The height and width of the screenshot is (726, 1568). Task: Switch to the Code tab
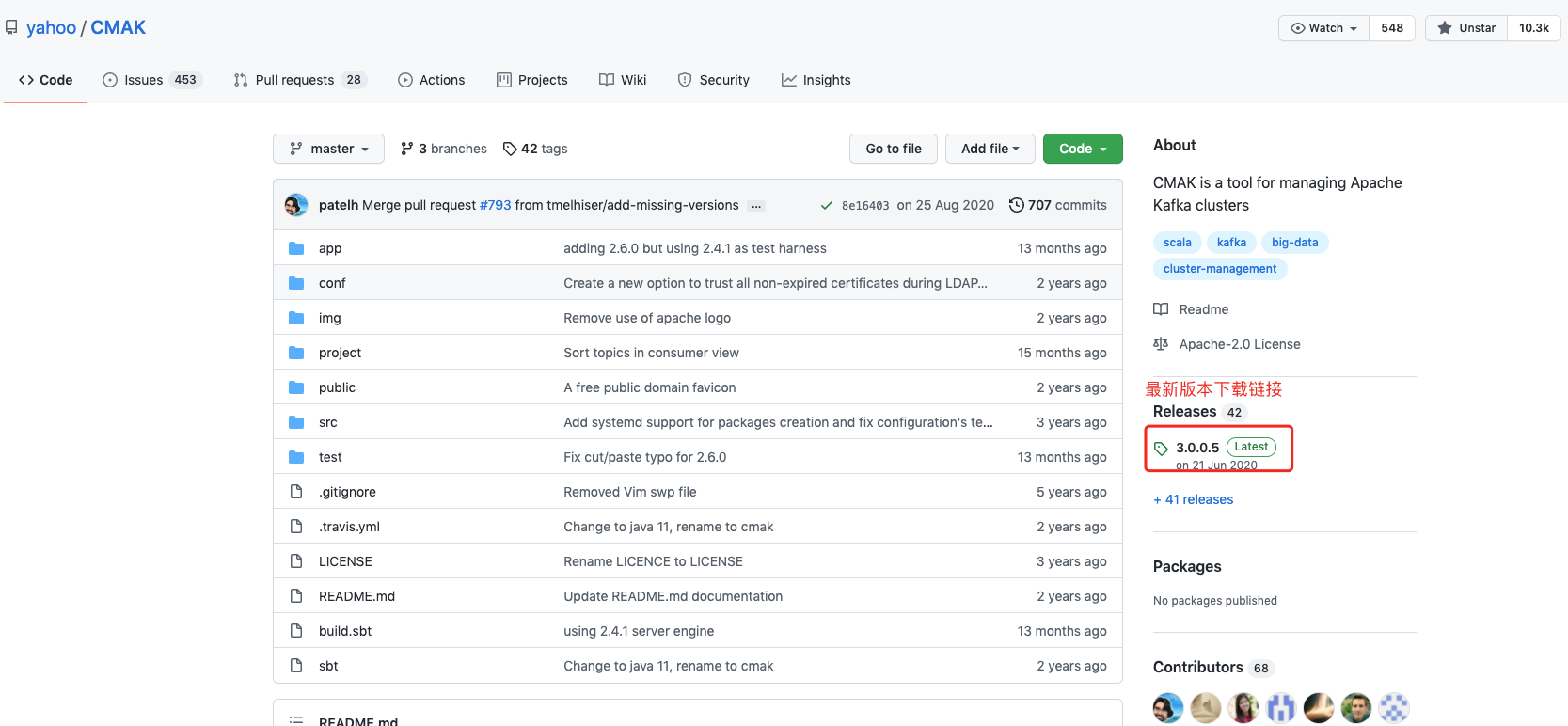[x=45, y=80]
